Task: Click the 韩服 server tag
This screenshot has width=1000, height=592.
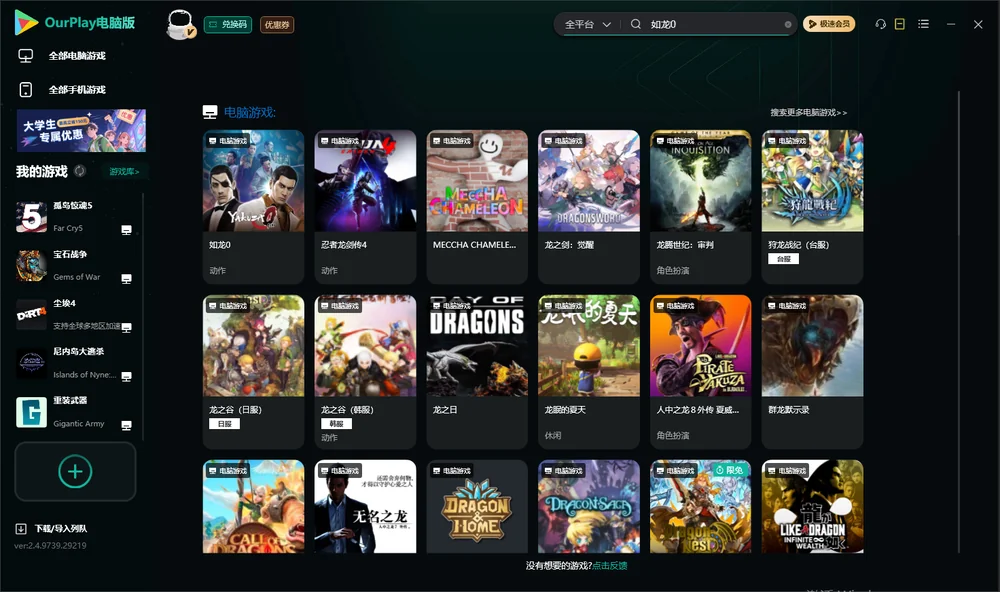Action: 336,424
